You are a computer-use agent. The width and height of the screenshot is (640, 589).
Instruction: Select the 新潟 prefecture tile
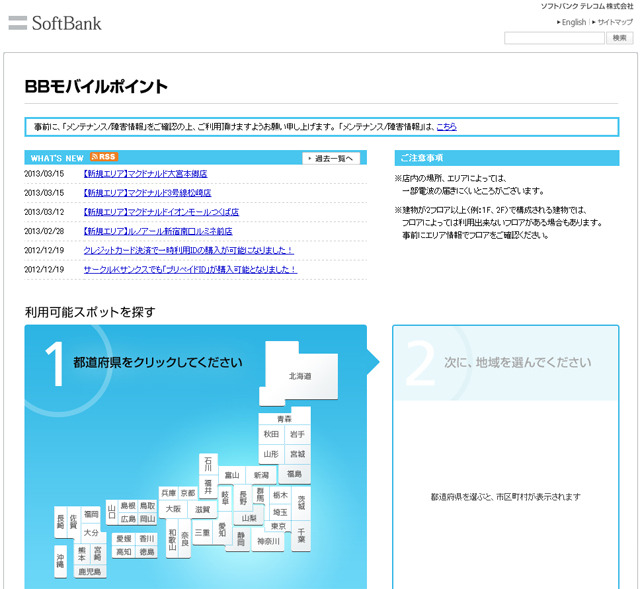click(261, 475)
